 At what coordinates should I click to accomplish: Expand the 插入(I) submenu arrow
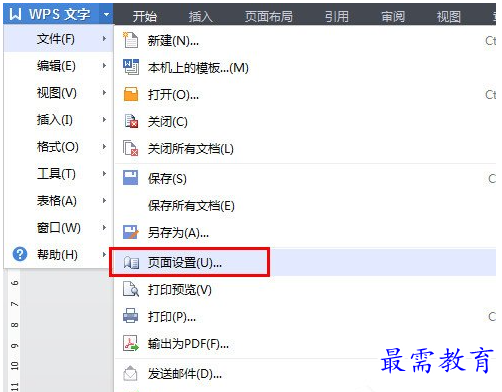click(x=104, y=119)
